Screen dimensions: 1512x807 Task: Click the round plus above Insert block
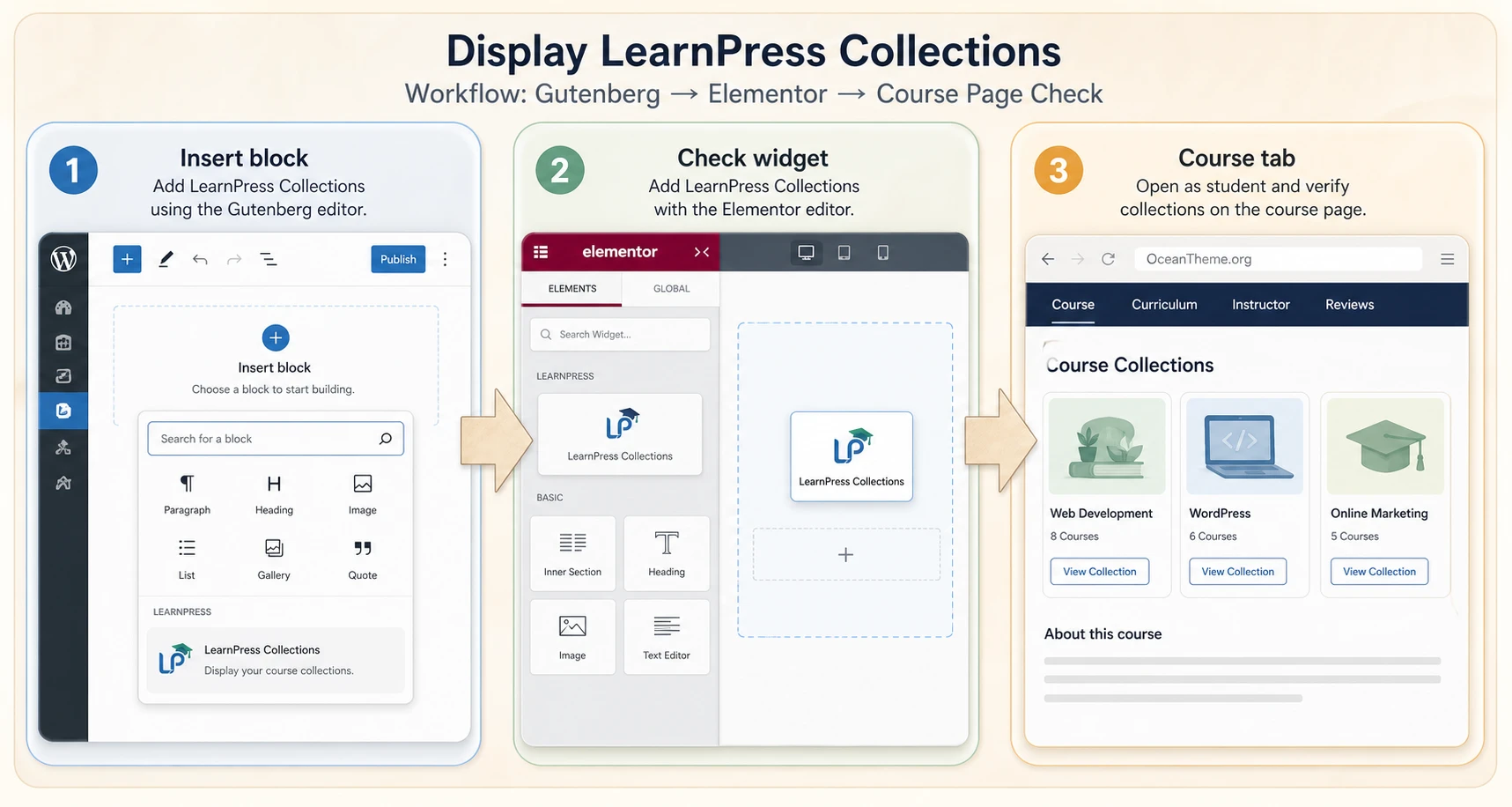pyautogui.click(x=276, y=337)
